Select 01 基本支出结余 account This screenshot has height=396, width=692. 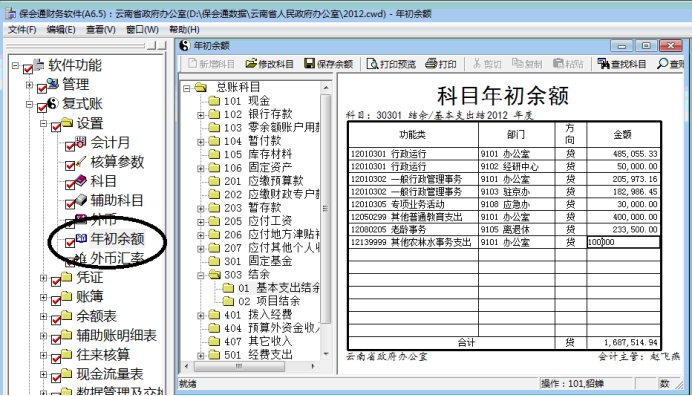coord(279,288)
